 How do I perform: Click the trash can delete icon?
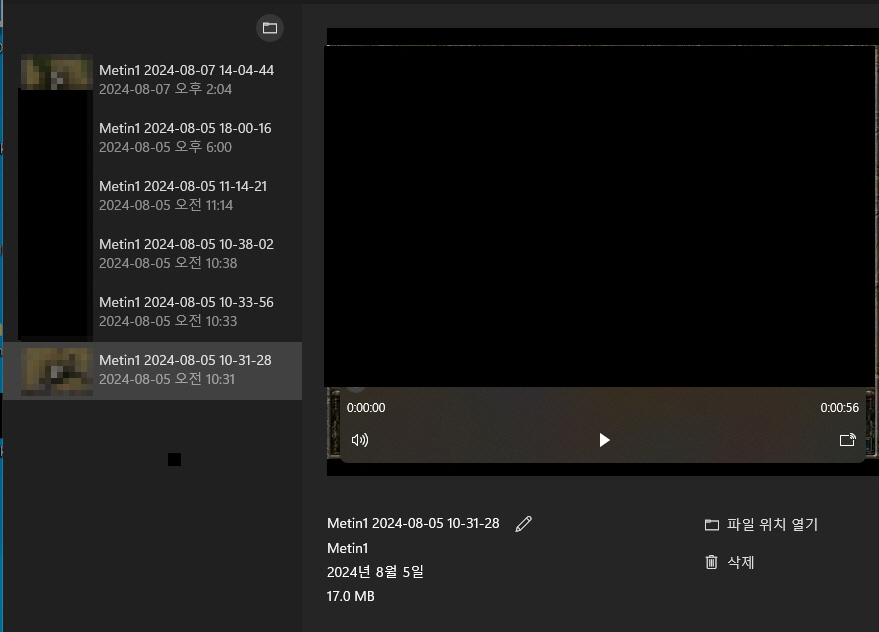711,562
